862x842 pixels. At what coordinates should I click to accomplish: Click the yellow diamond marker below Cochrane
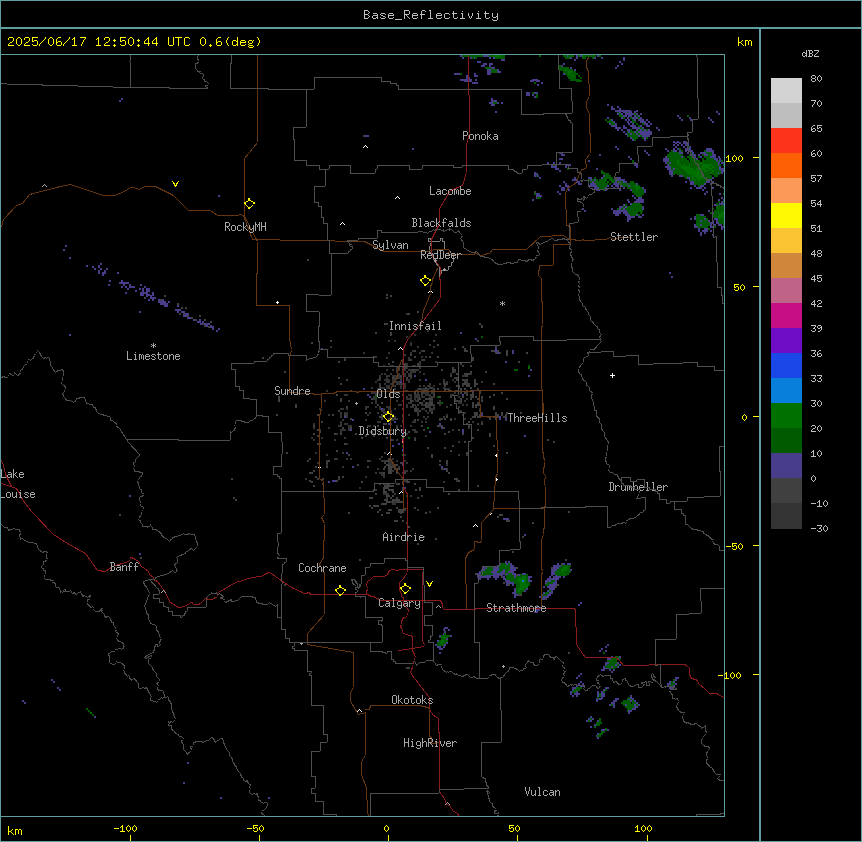[340, 590]
